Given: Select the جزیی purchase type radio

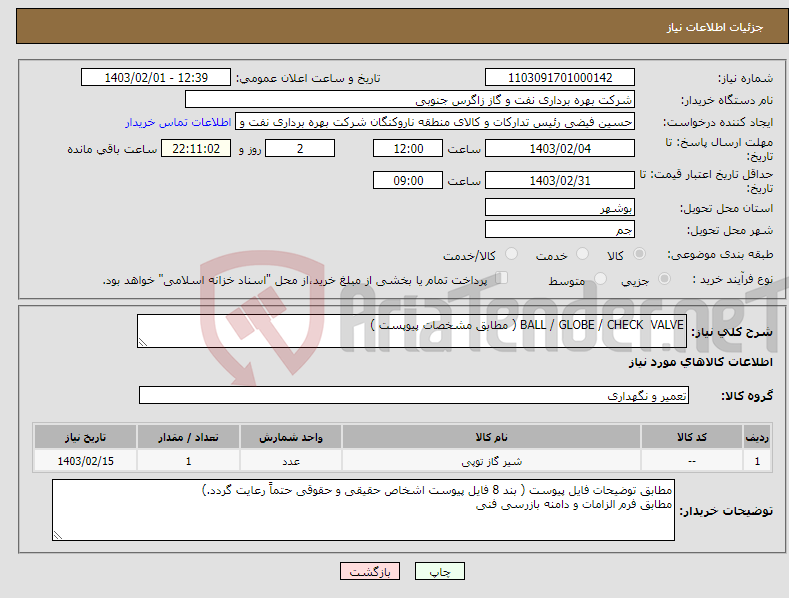Looking at the screenshot, I should click(x=664, y=278).
